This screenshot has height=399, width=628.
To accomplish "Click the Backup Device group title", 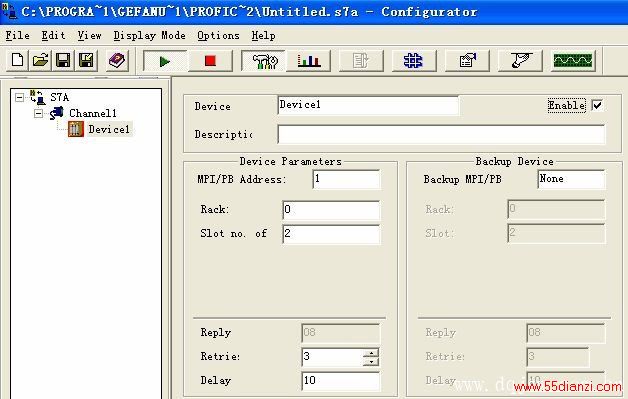I will [x=514, y=161].
